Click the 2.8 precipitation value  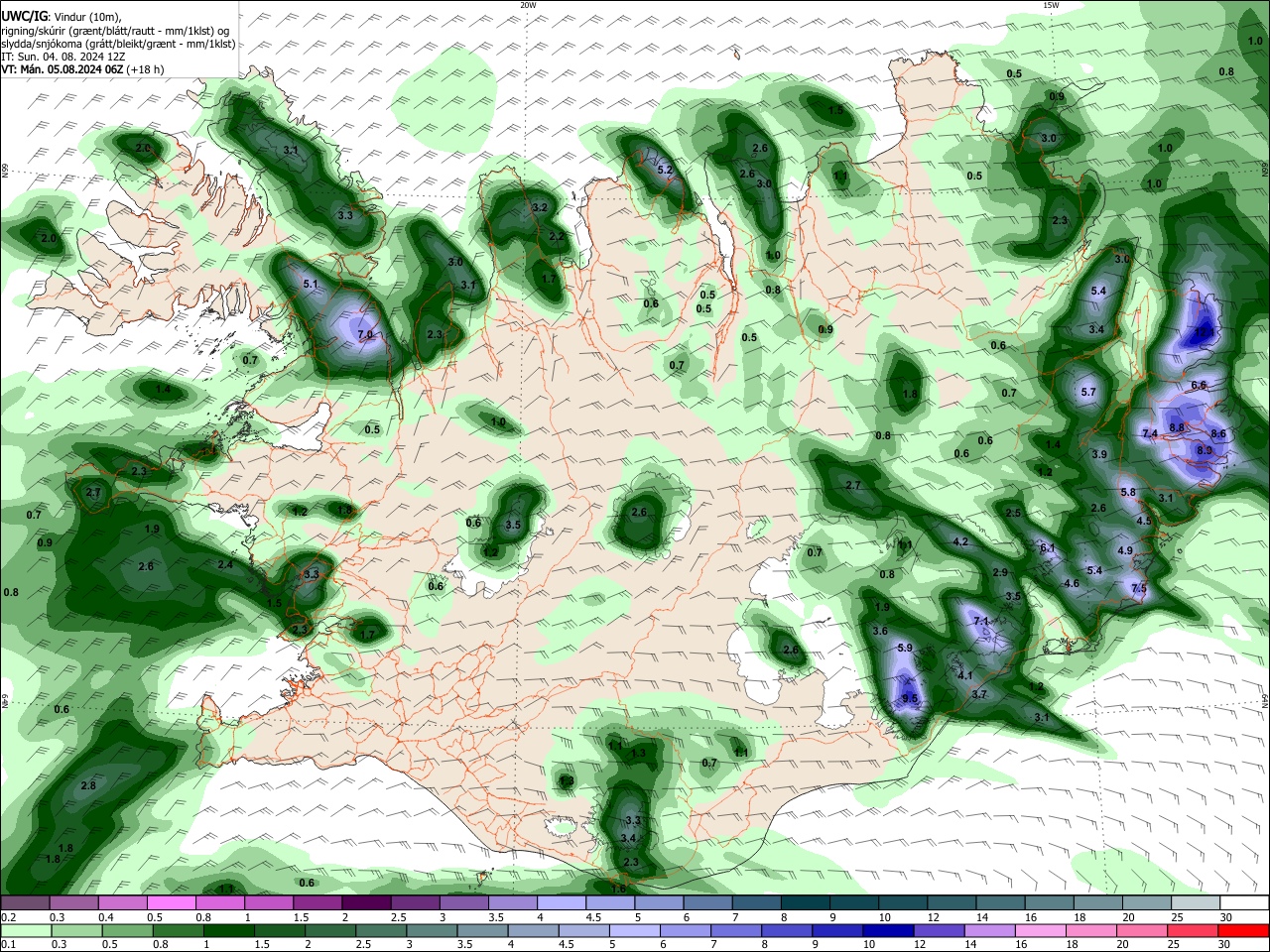pyautogui.click(x=88, y=785)
